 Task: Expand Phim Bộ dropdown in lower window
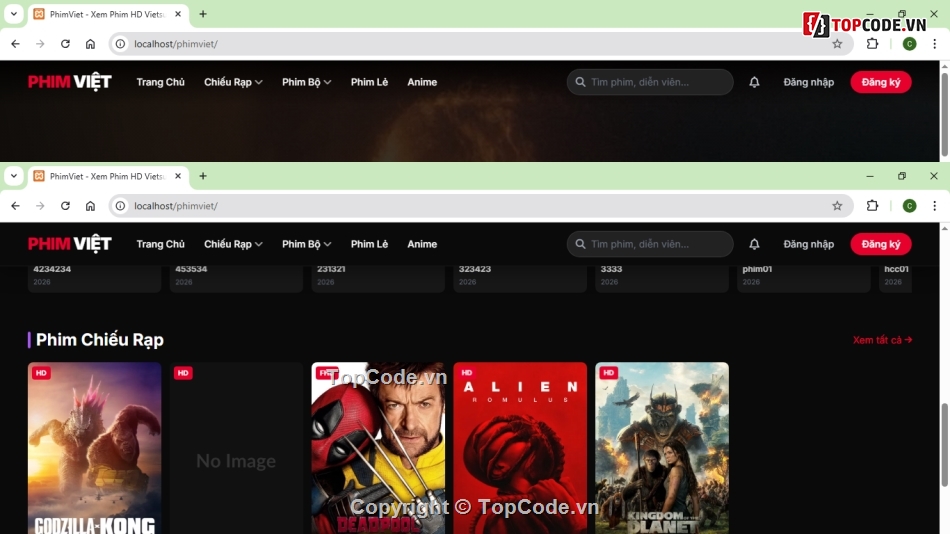pos(307,244)
